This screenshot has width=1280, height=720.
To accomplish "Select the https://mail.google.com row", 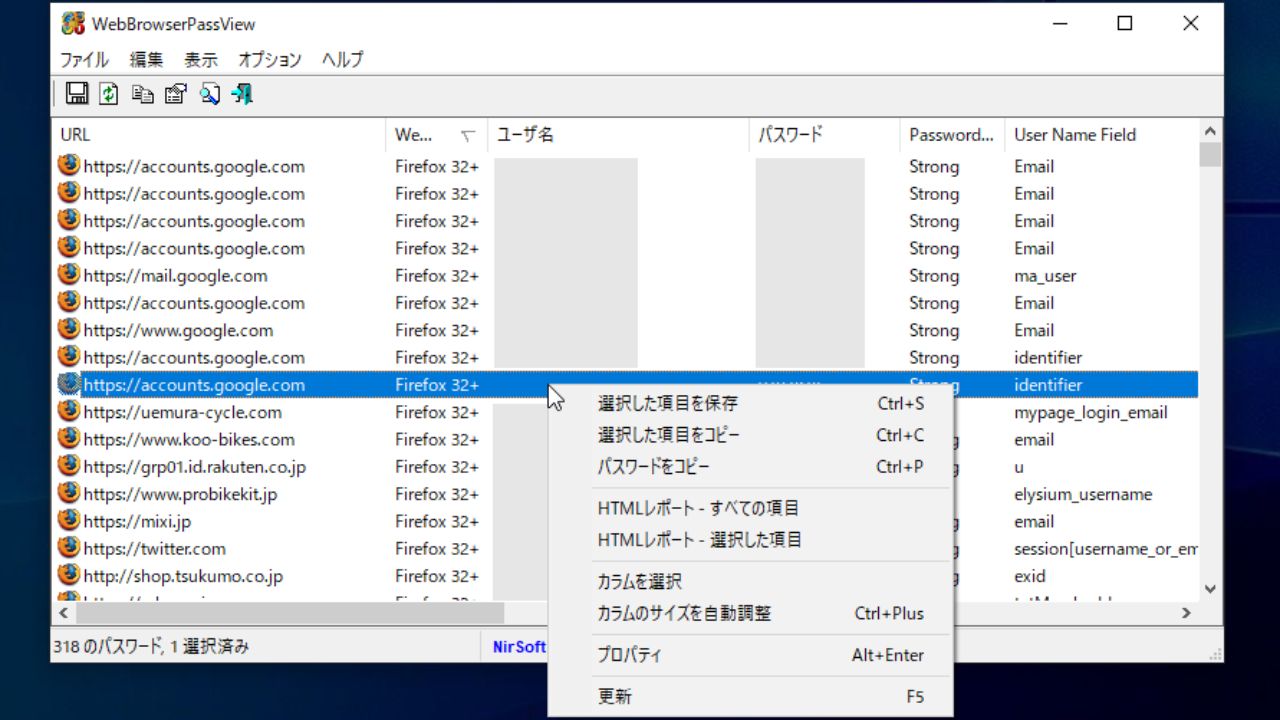I will 625,275.
